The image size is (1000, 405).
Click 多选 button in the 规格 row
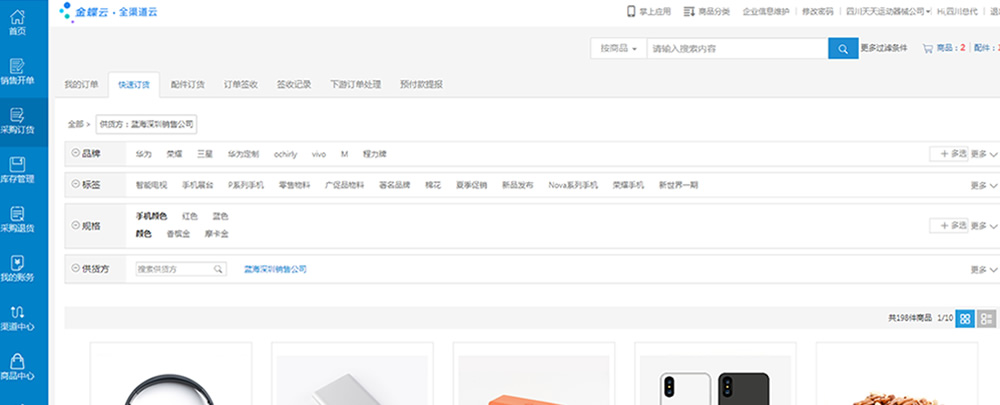[x=948, y=225]
